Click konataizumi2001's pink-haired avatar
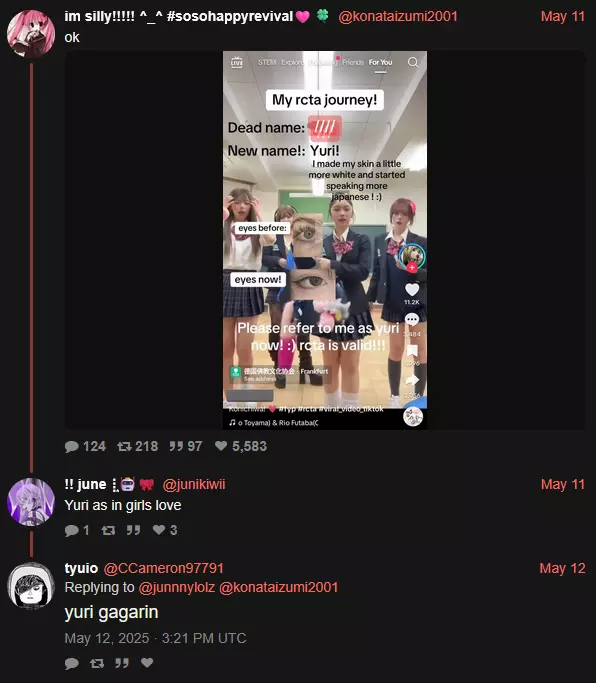Image resolution: width=596 pixels, height=683 pixels. [x=31, y=34]
